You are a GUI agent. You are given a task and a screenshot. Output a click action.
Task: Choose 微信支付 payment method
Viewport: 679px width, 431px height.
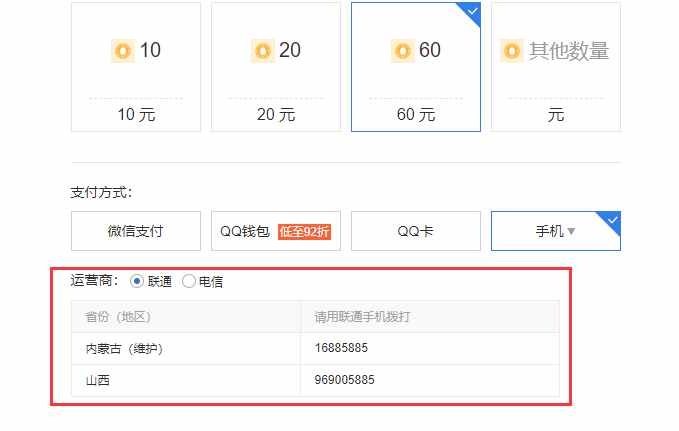tap(136, 231)
